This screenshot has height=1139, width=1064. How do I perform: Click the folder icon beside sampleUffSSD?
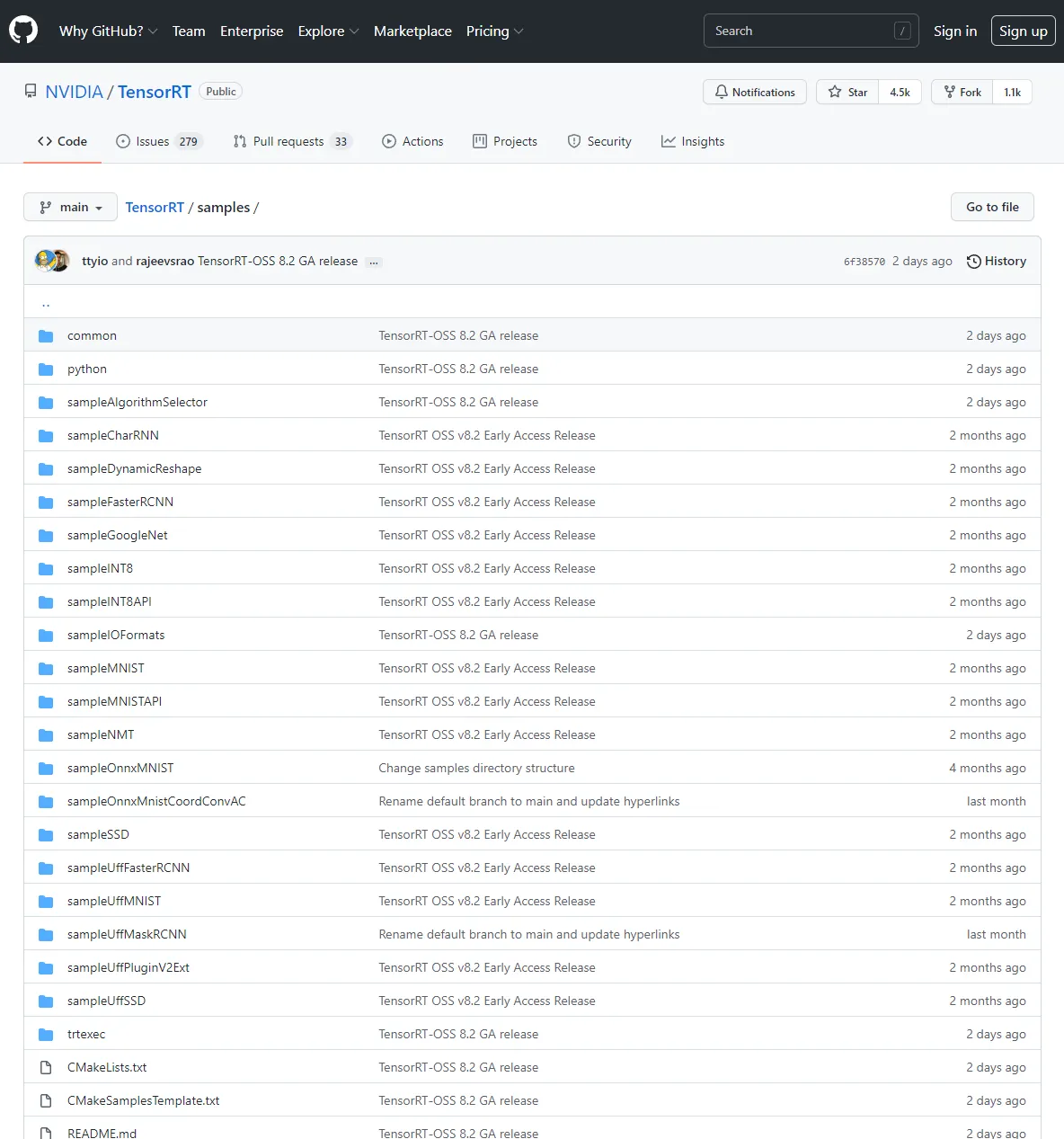click(x=46, y=1001)
